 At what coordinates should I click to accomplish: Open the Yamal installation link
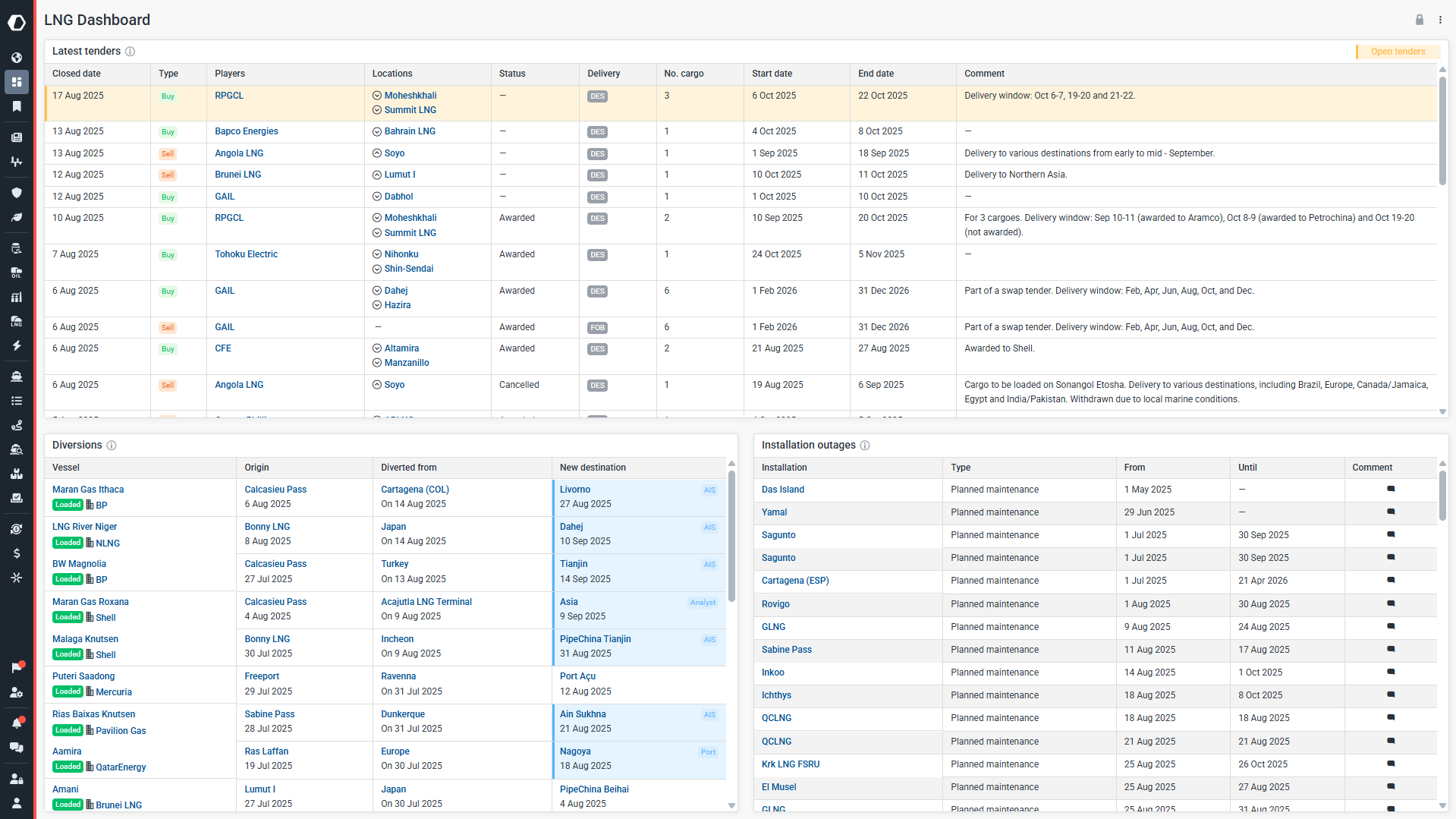coord(774,512)
